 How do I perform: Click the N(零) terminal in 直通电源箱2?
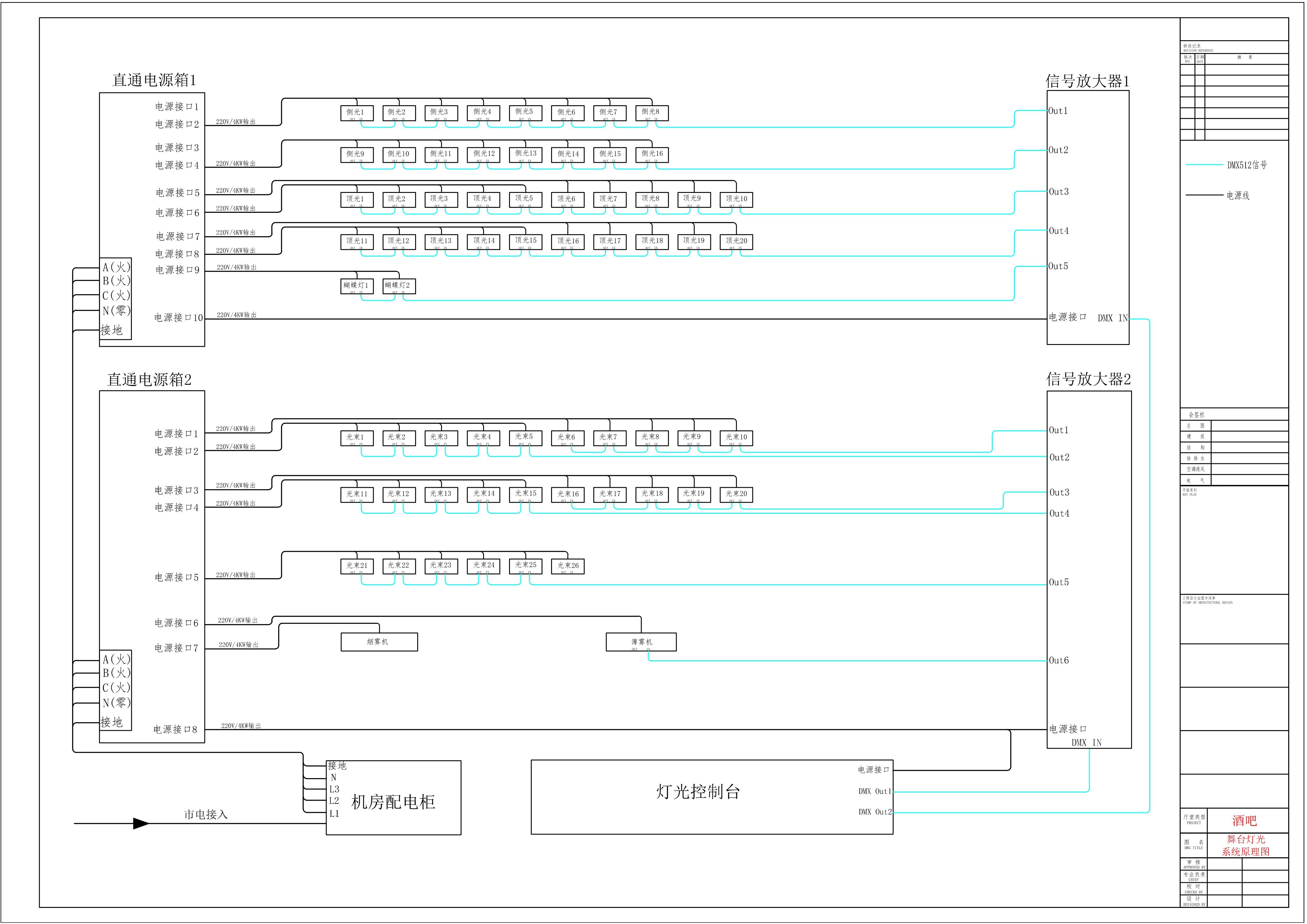[116, 703]
